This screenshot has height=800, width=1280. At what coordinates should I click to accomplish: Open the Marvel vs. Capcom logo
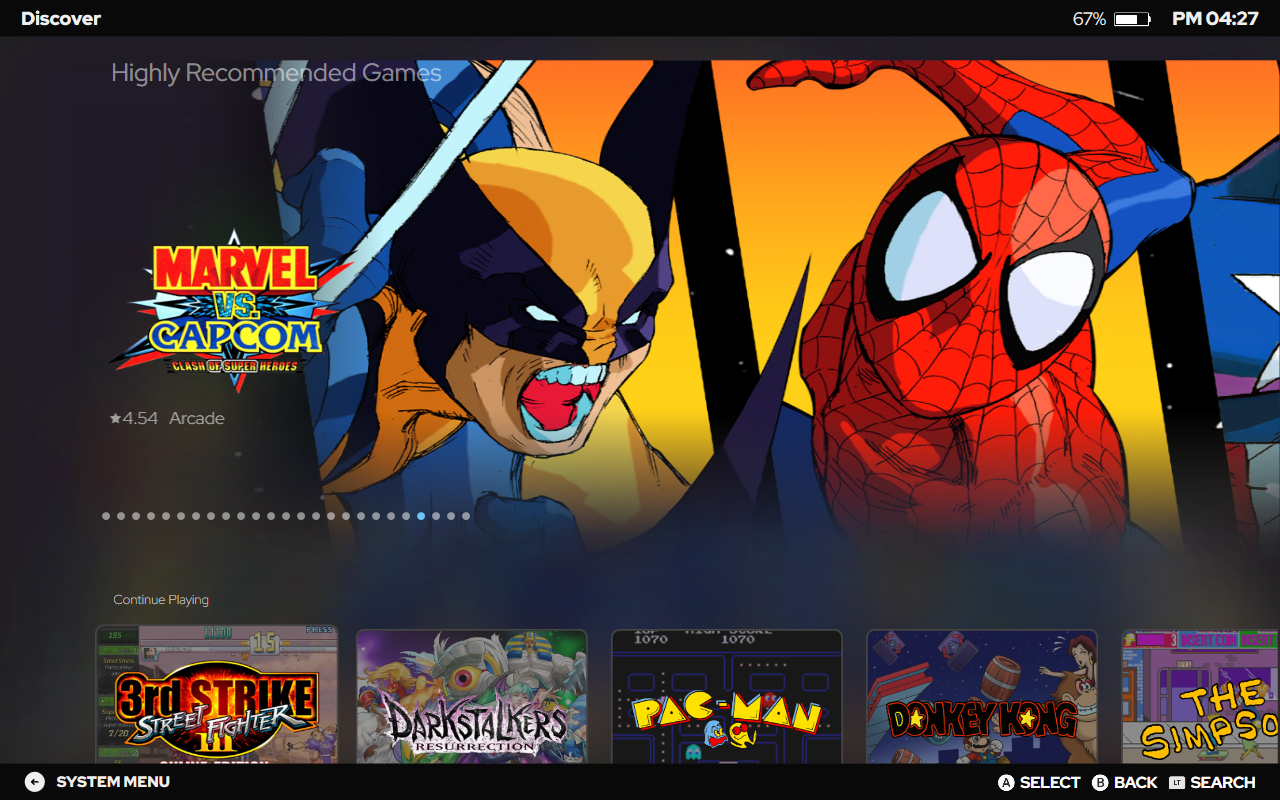pyautogui.click(x=230, y=310)
